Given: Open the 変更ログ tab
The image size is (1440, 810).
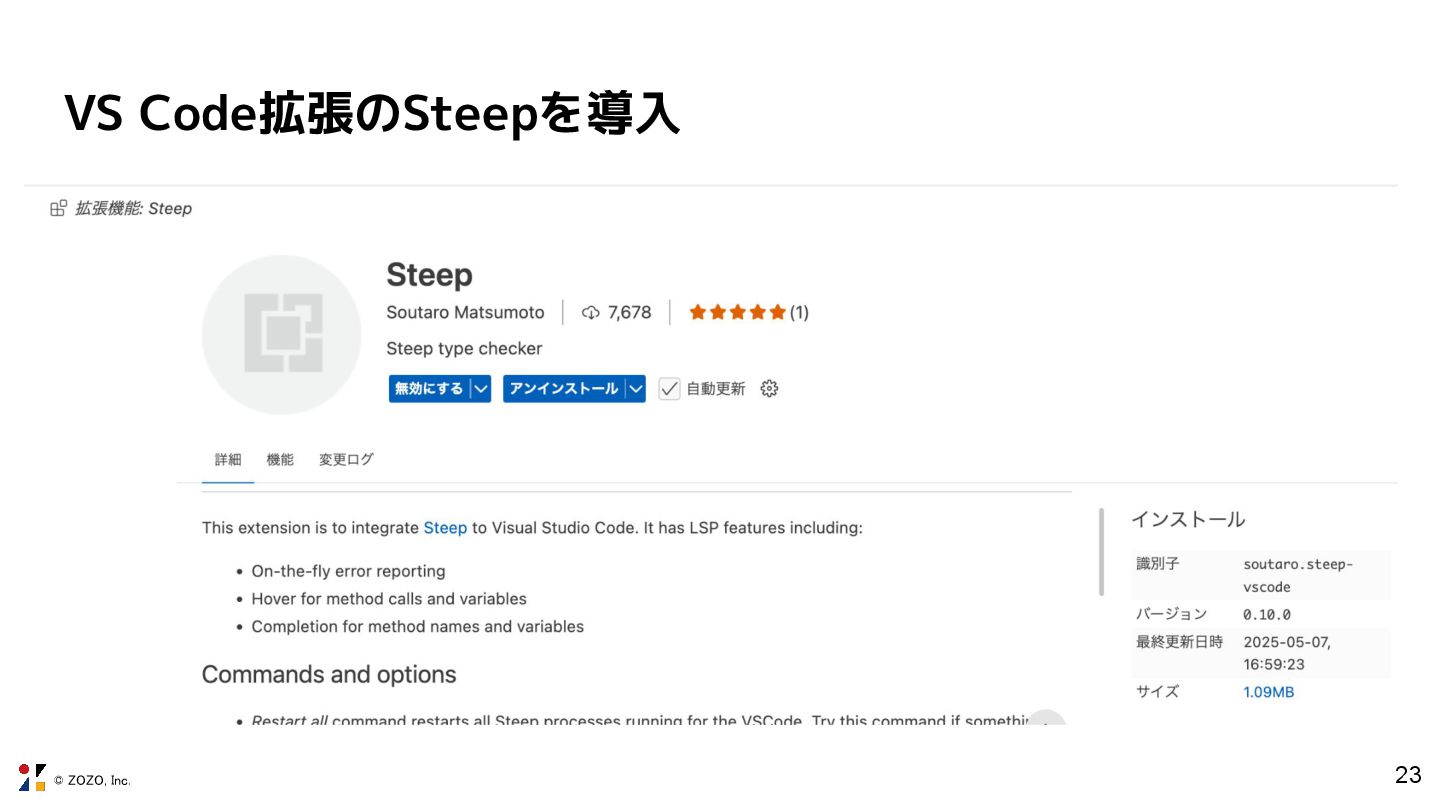Looking at the screenshot, I should pos(346,460).
